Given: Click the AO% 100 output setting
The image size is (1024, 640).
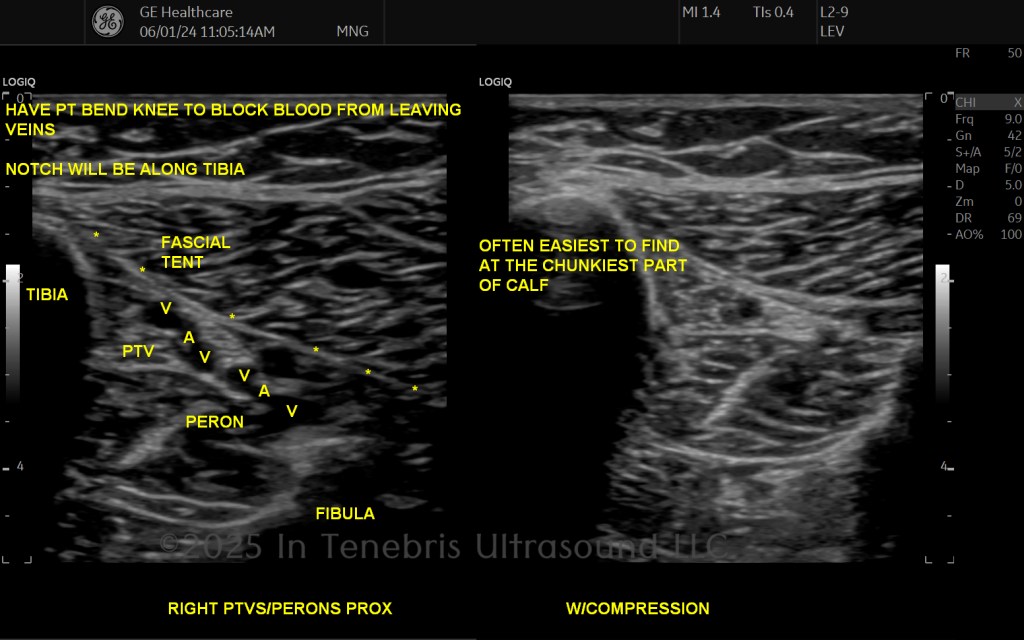Looking at the screenshot, I should [x=989, y=234].
